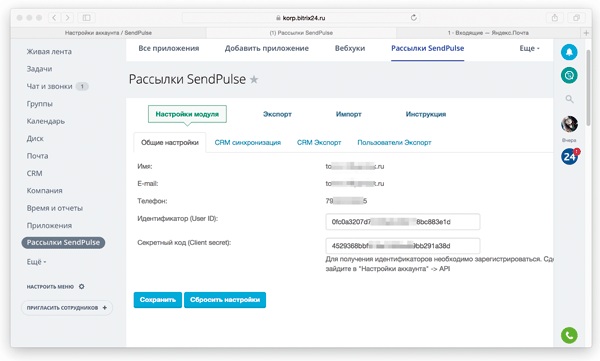Click the korp.bitrix24.ru address bar

[x=301, y=18]
